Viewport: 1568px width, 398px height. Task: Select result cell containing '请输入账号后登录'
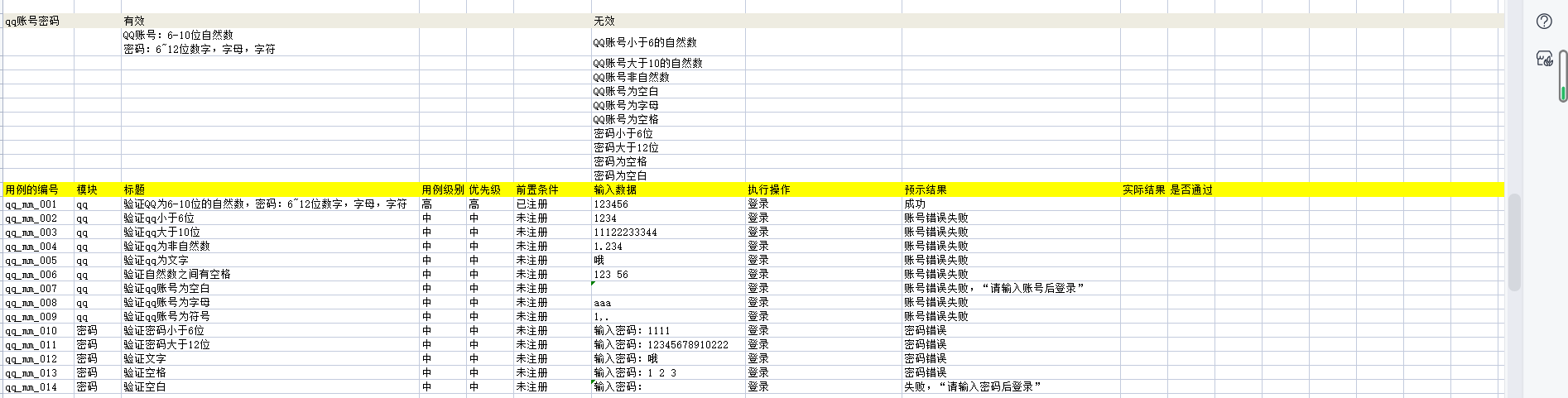[1011, 288]
